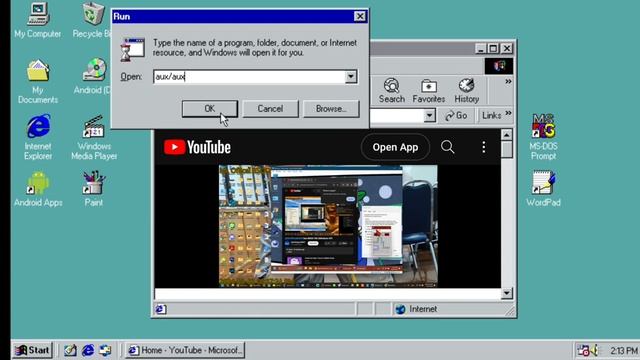Click the volume speaker tray icon
The width and height of the screenshot is (640, 360).
(x=594, y=350)
